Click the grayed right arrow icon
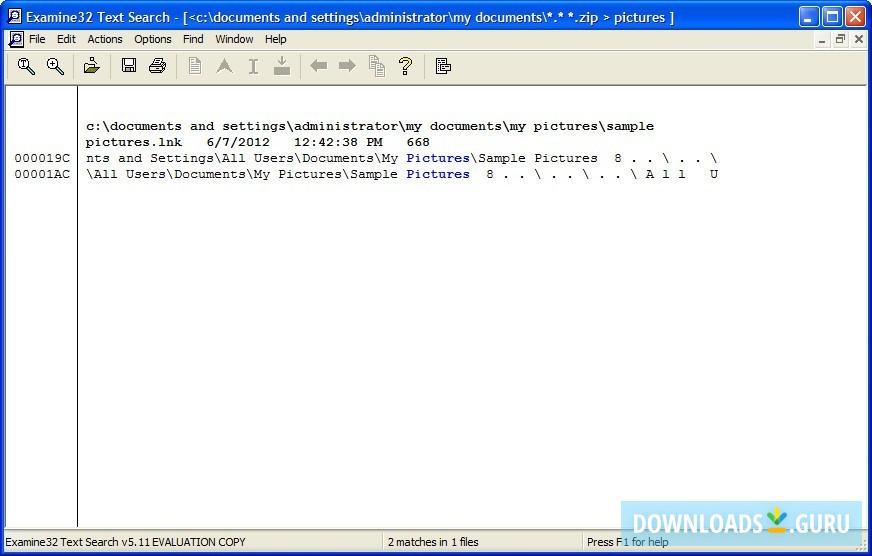 (348, 66)
